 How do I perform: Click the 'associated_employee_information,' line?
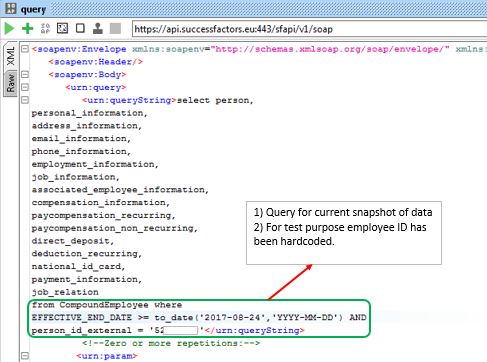pyautogui.click(x=120, y=190)
